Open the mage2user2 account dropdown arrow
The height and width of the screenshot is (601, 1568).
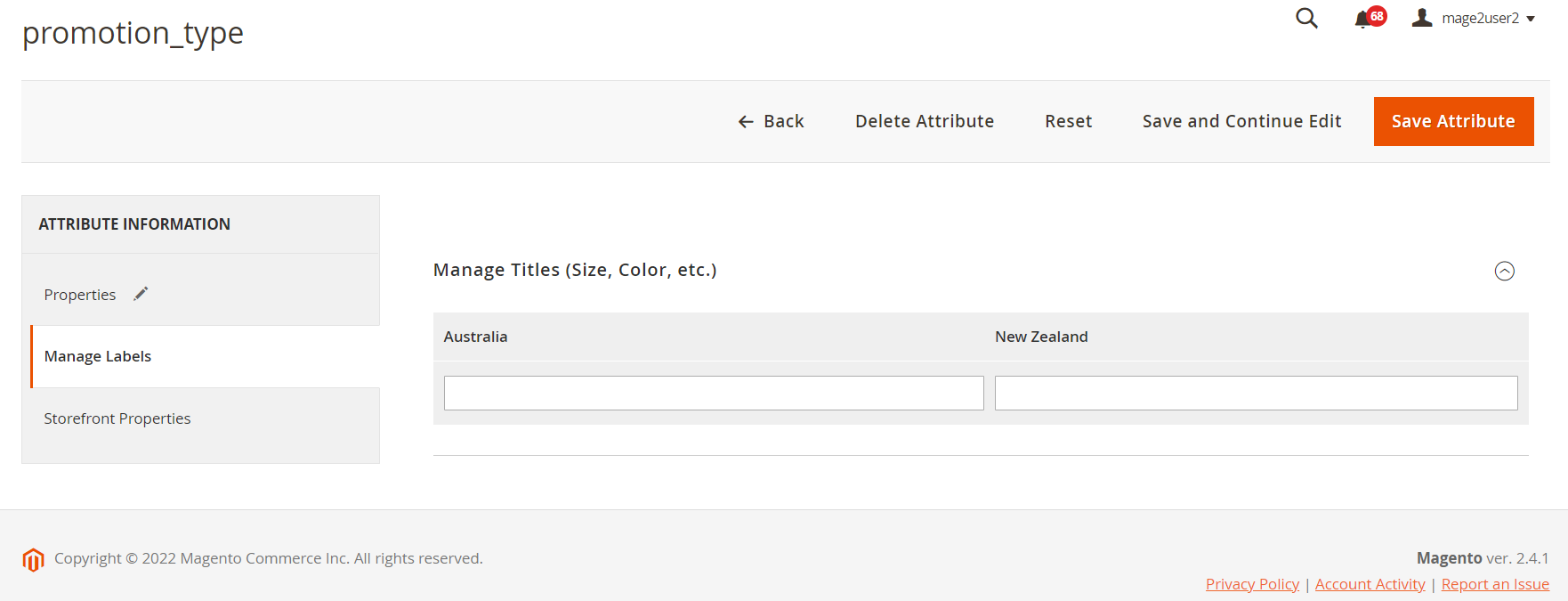pyautogui.click(x=1531, y=18)
